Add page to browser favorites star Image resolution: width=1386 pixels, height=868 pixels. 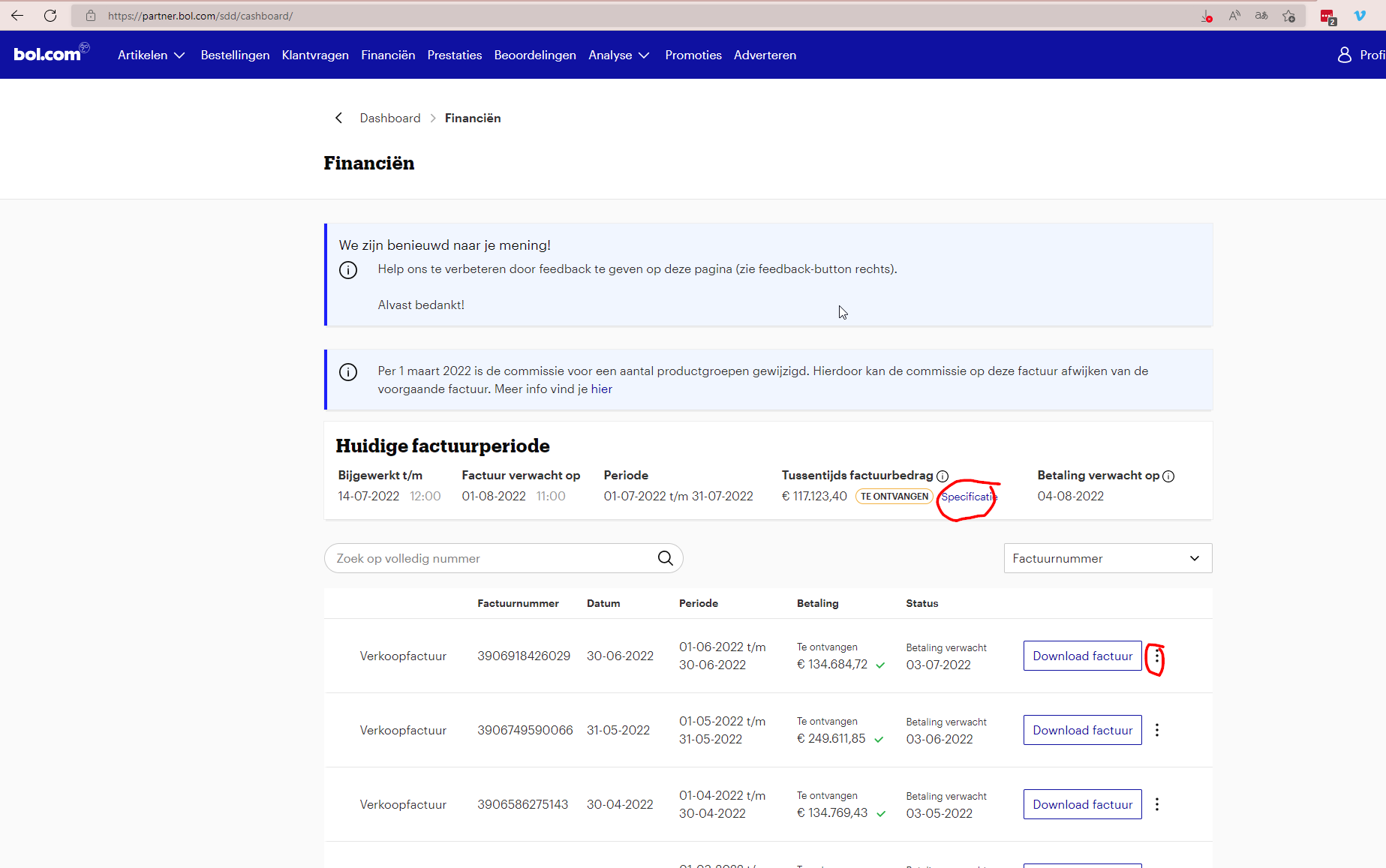1288,16
